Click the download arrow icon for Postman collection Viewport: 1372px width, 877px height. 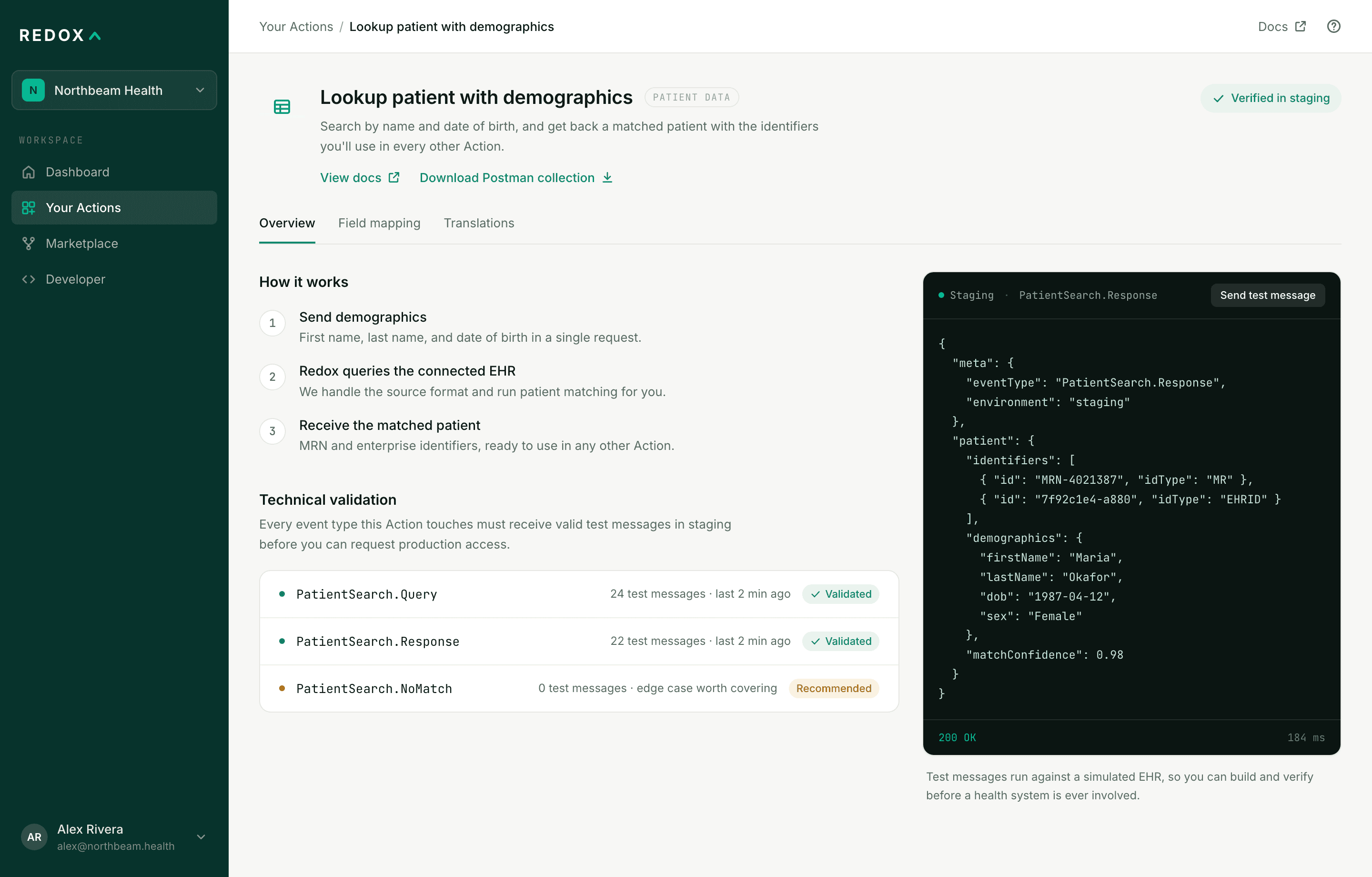(x=607, y=177)
